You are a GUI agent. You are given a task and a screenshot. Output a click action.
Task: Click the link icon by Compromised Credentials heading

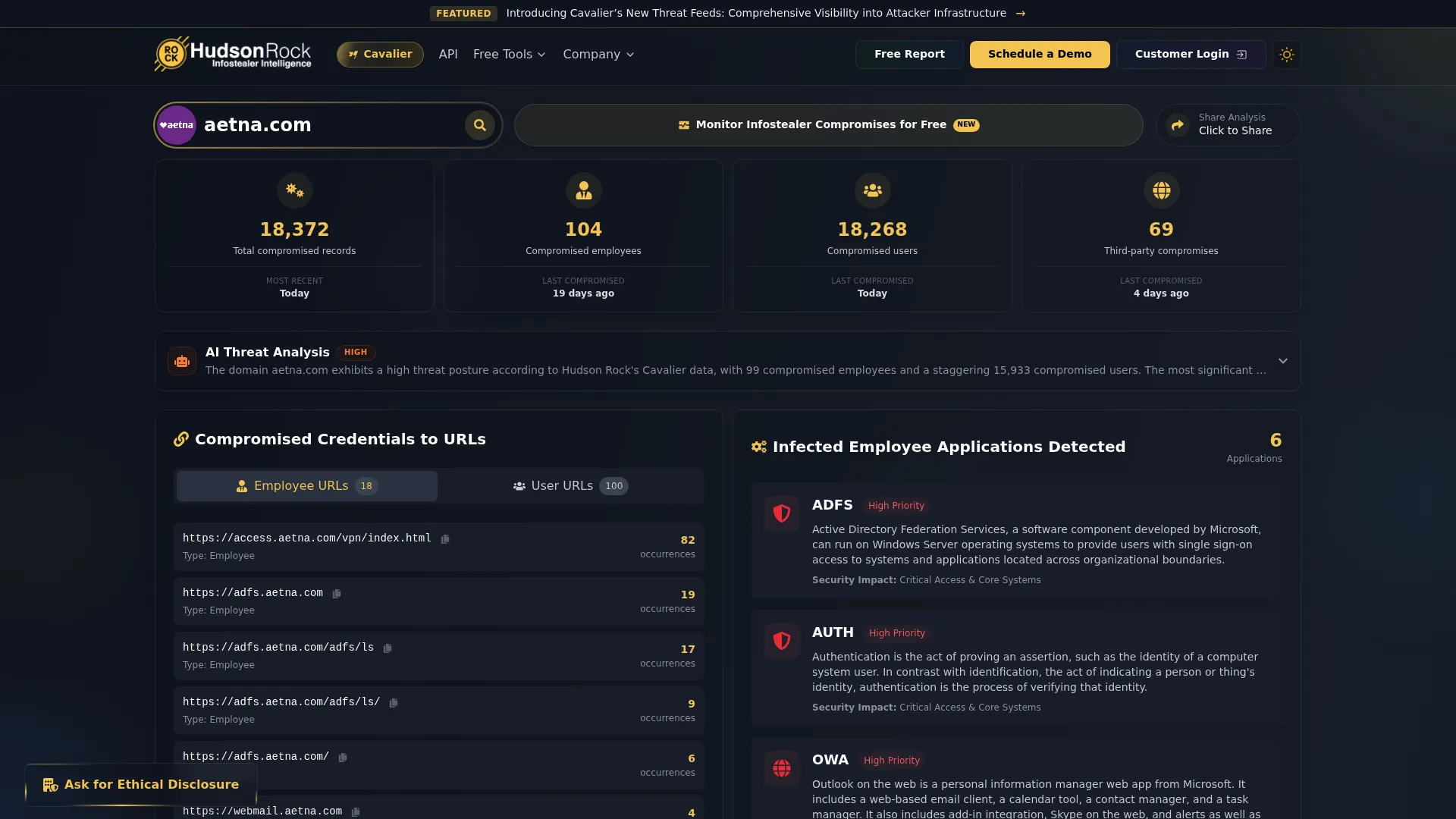[x=180, y=439]
